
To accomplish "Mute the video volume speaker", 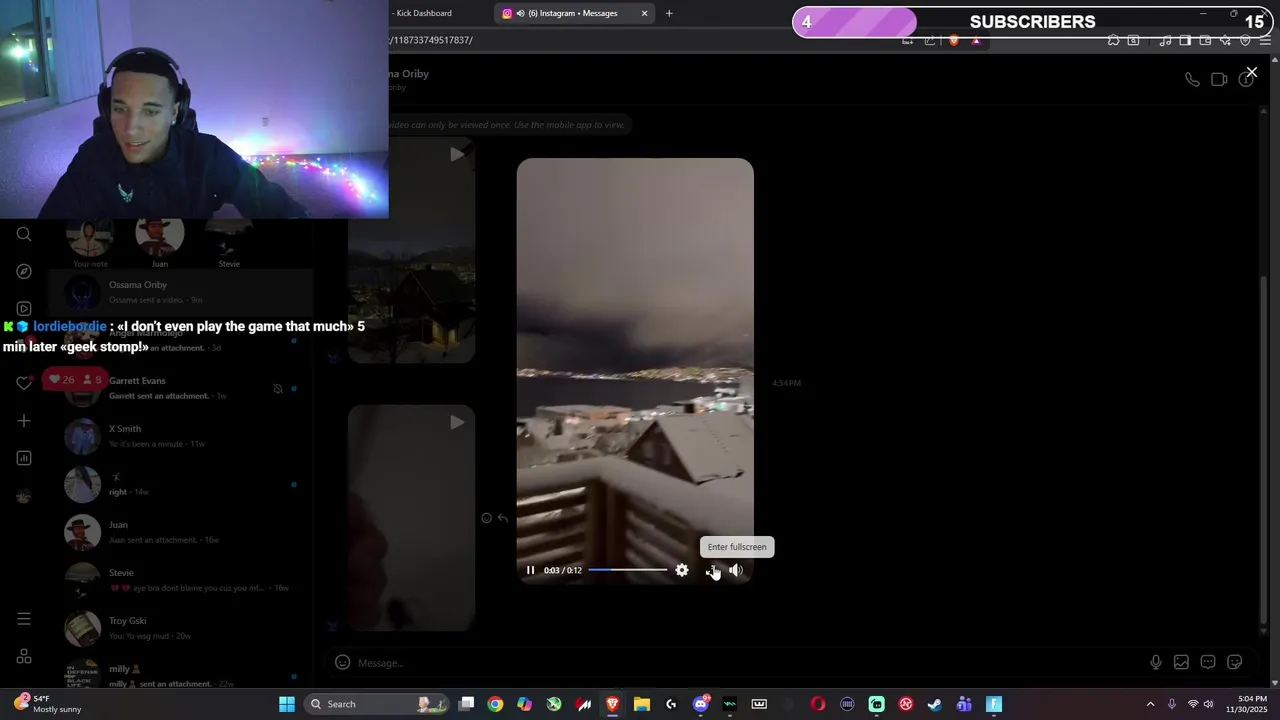I will [736, 570].
